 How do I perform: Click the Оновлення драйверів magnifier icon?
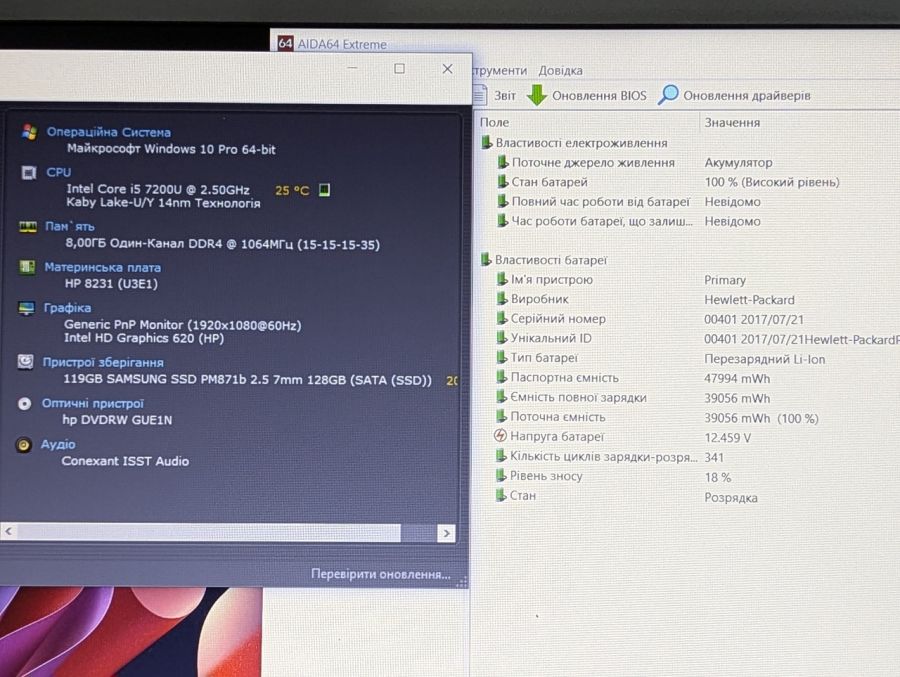point(668,95)
